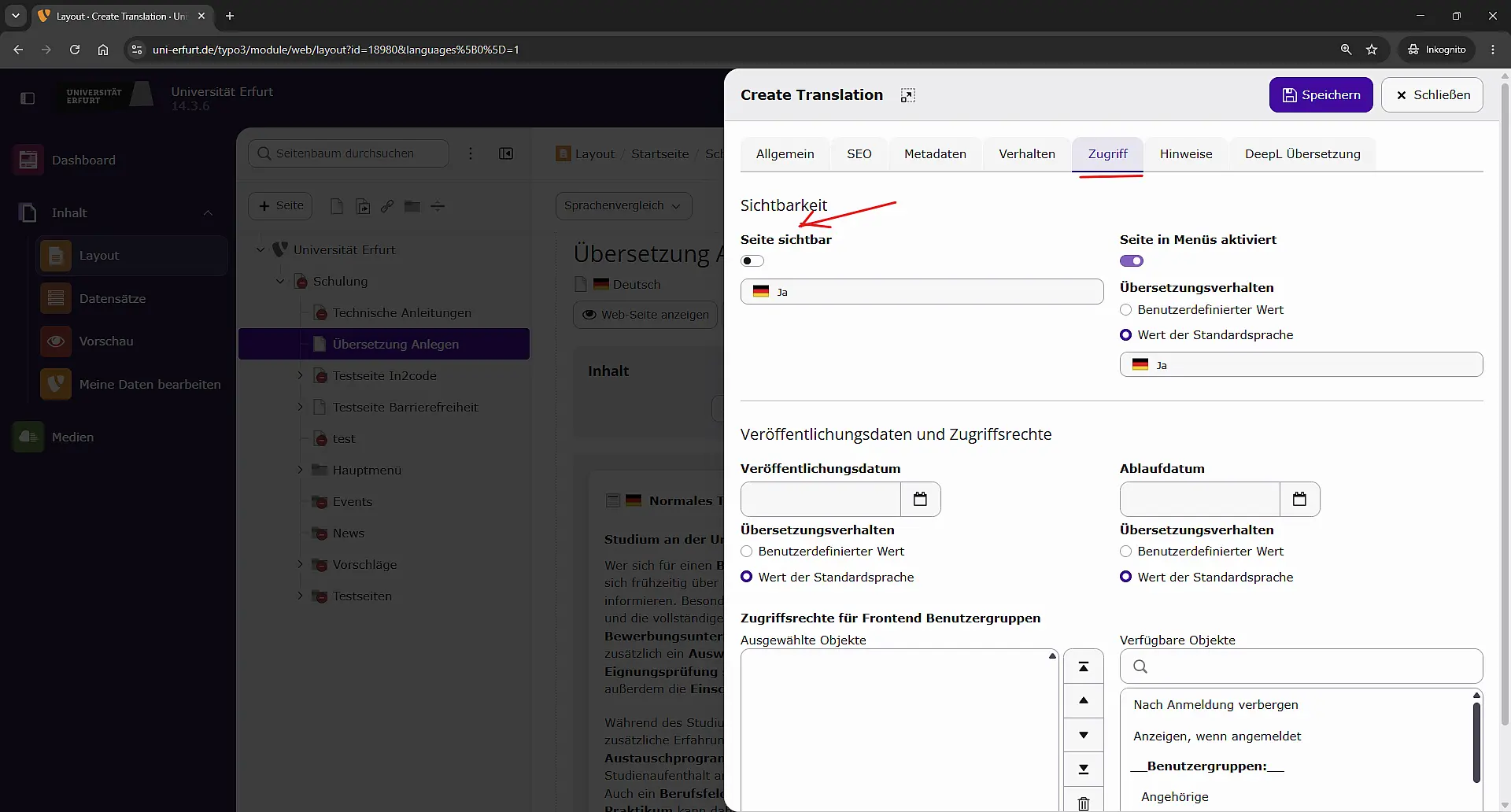Click the + Seite button
The width and height of the screenshot is (1511, 812).
point(280,205)
